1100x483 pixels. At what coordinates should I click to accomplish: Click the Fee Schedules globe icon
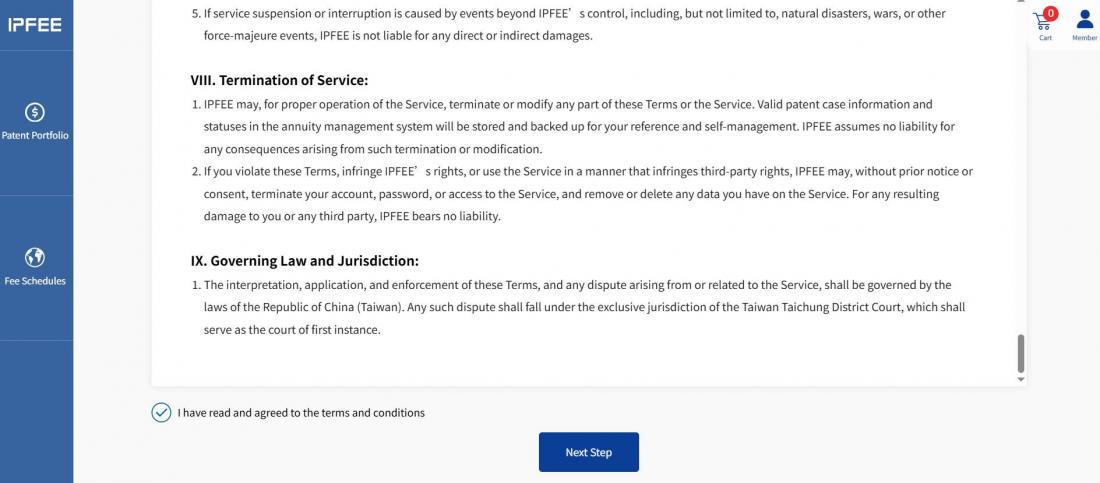(x=34, y=258)
